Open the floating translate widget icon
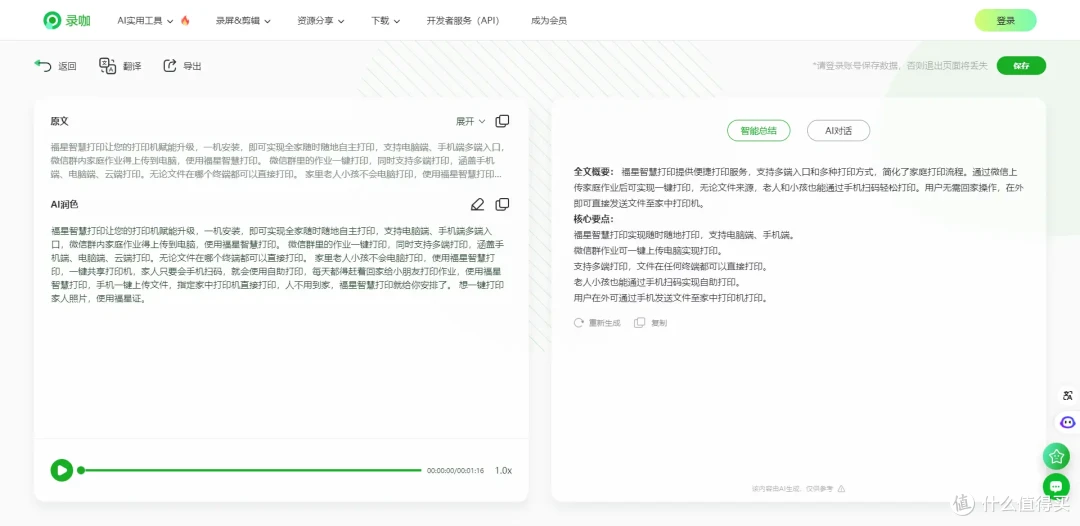This screenshot has height=526, width=1080. tap(1068, 395)
